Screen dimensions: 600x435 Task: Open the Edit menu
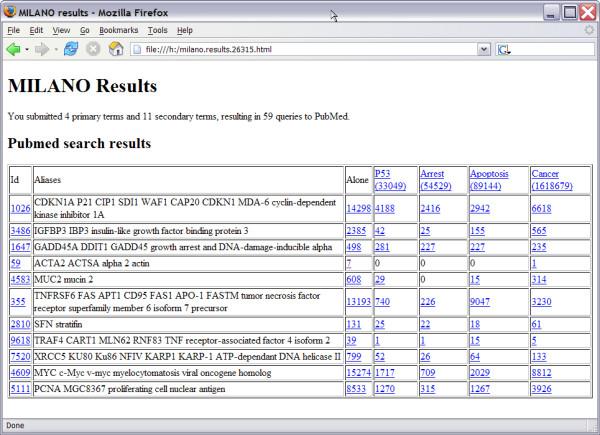click(36, 30)
